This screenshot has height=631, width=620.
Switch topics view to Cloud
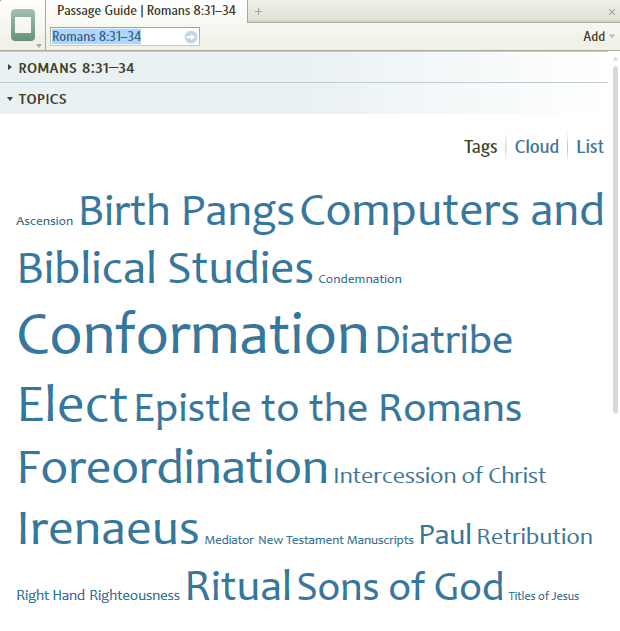pos(537,146)
